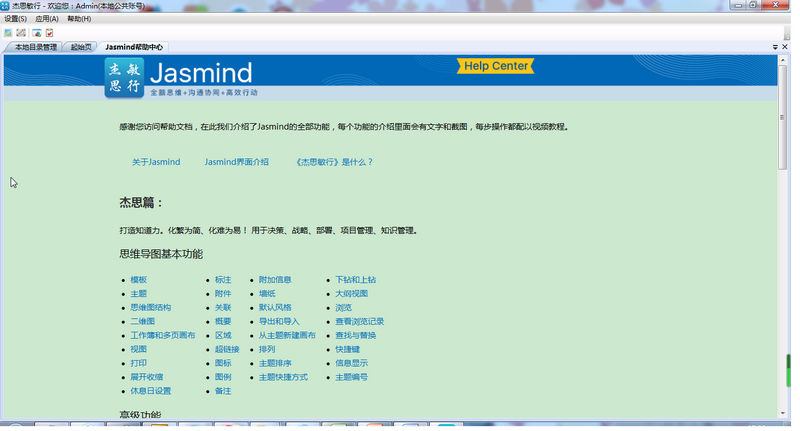This screenshot has height=431, width=800.
Task: Open the 标注 help topic
Action: click(223, 280)
